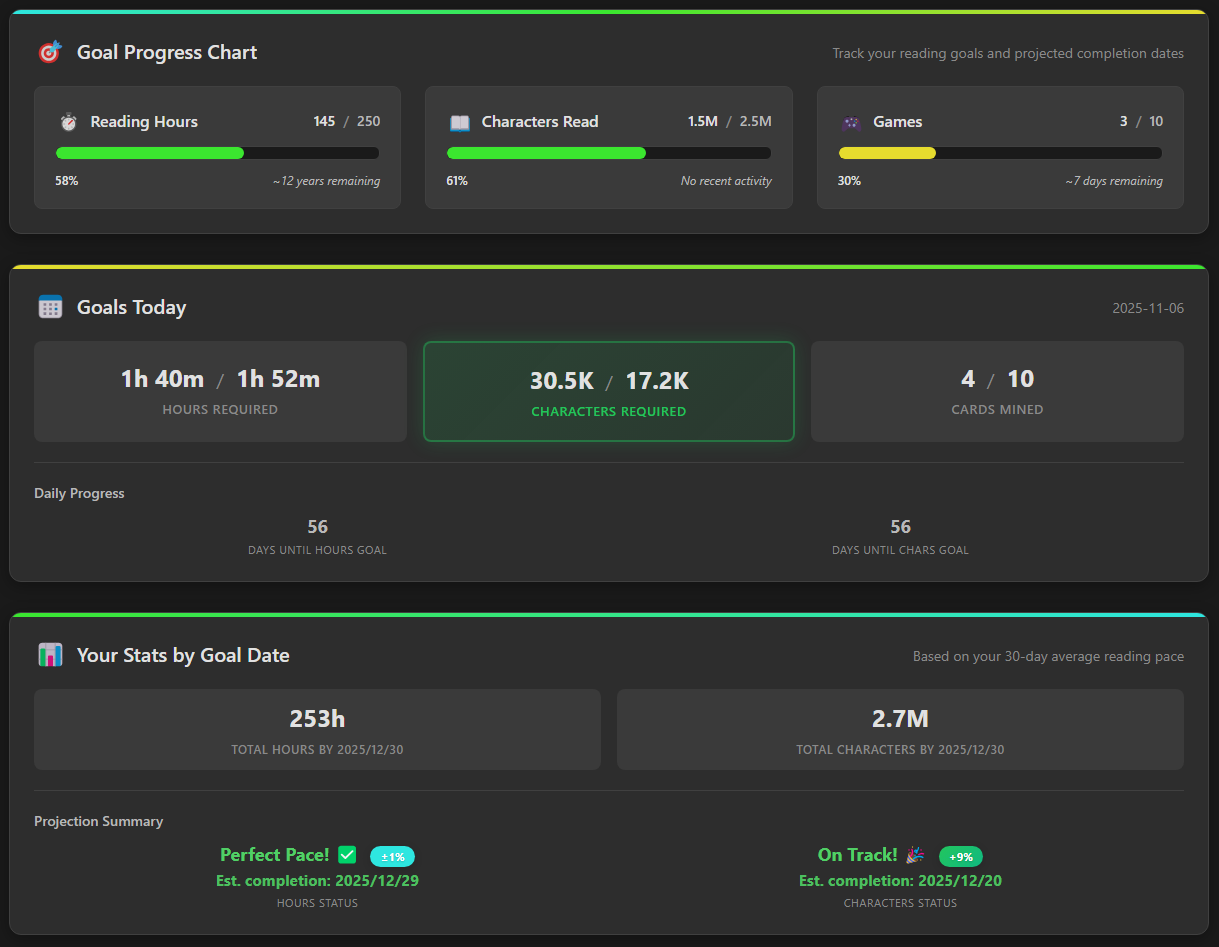Click the party popper icon next to On Track
Screen dimensions: 1219x947
[915, 855]
